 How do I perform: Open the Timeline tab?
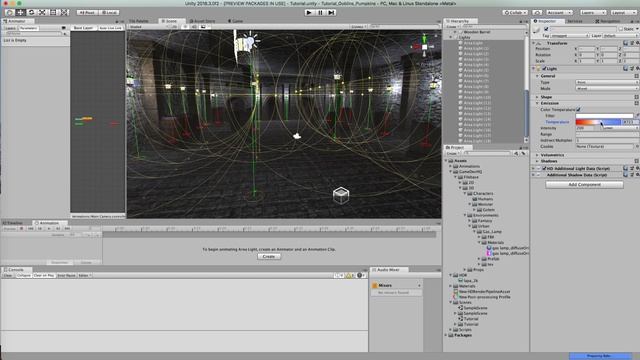pyautogui.click(x=13, y=223)
